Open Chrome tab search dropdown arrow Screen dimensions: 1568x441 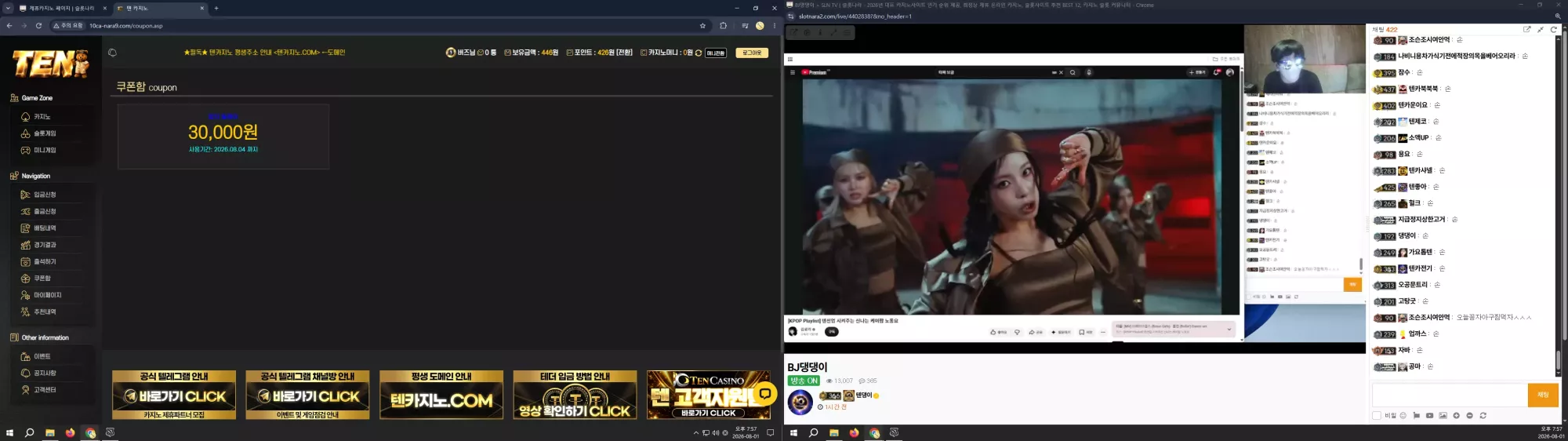pyautogui.click(x=8, y=8)
